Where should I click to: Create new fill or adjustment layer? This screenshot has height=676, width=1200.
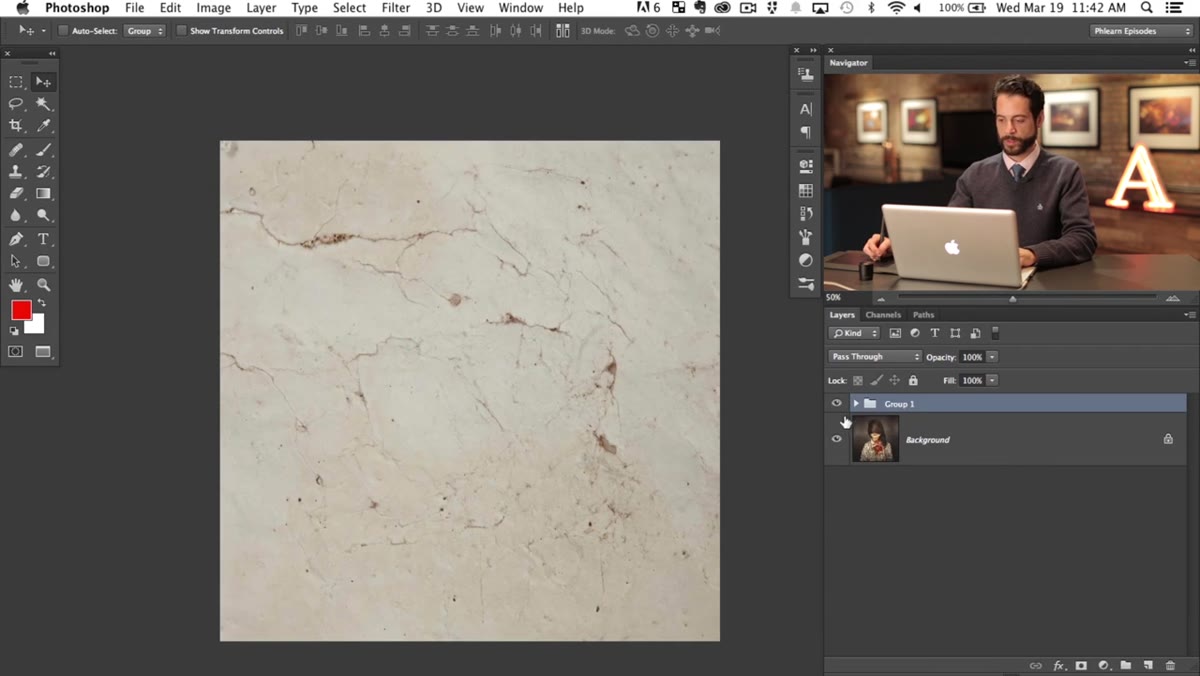1104,666
